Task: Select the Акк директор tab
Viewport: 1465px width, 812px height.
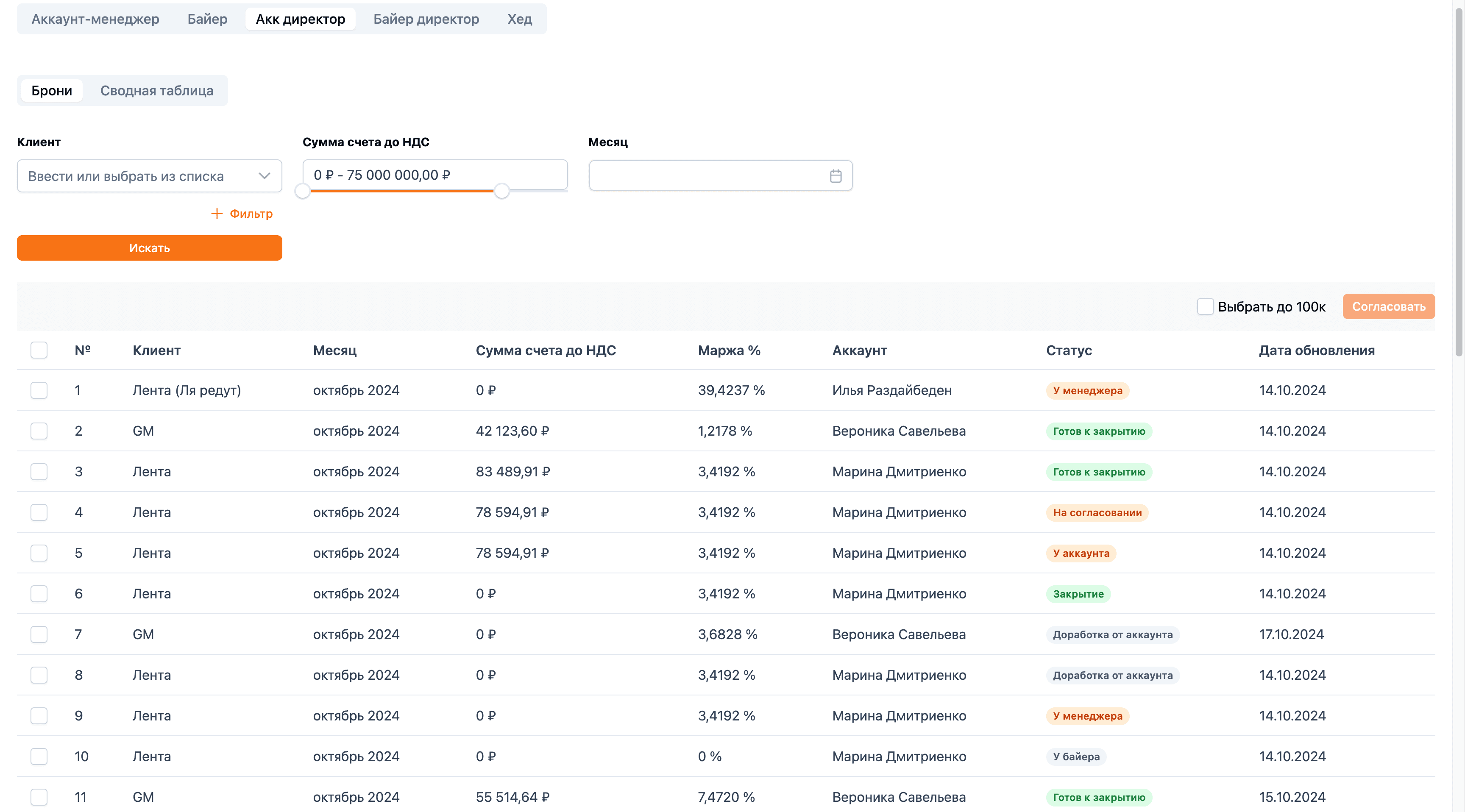Action: tap(300, 19)
